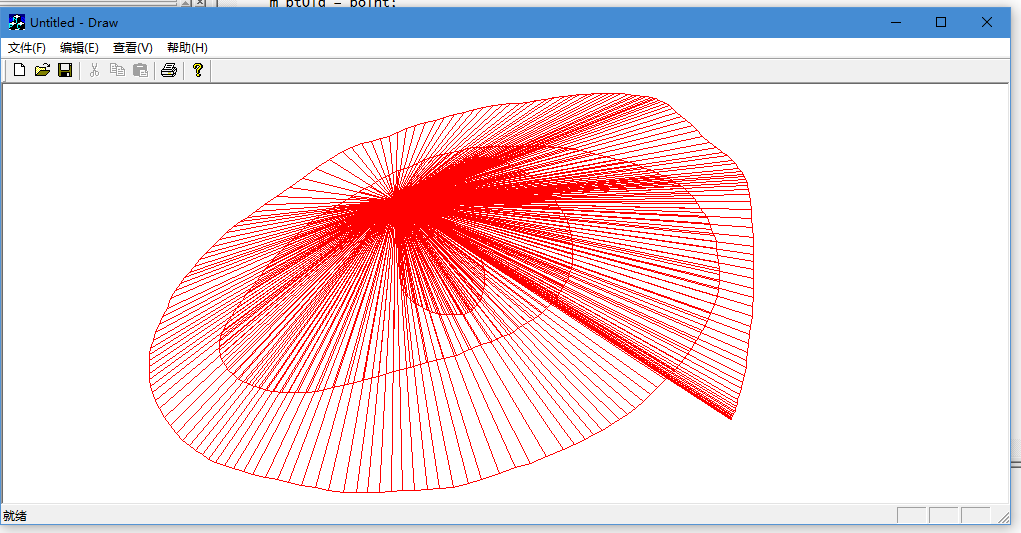Viewport: 1021px width, 533px height.
Task: Maximize the Draw window
Action: (941, 23)
